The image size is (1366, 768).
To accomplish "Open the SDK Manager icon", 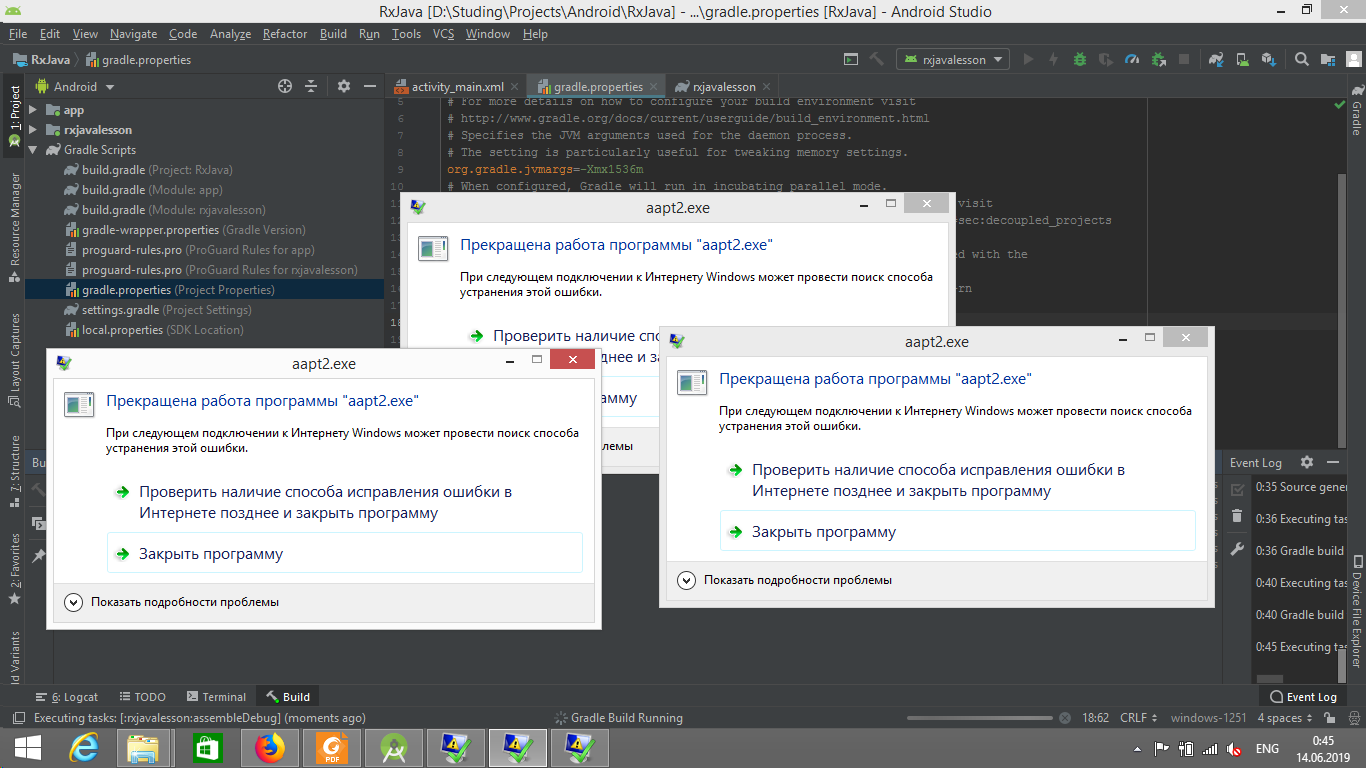I will (x=1267, y=59).
